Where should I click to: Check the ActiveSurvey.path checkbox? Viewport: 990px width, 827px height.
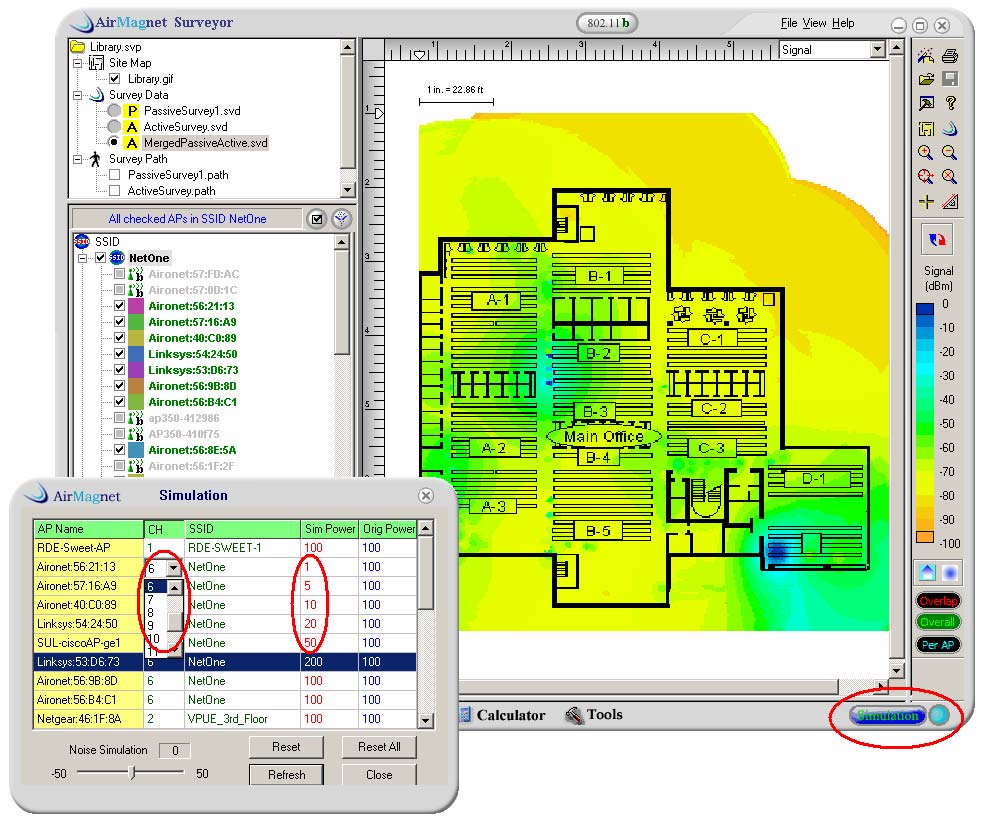114,191
